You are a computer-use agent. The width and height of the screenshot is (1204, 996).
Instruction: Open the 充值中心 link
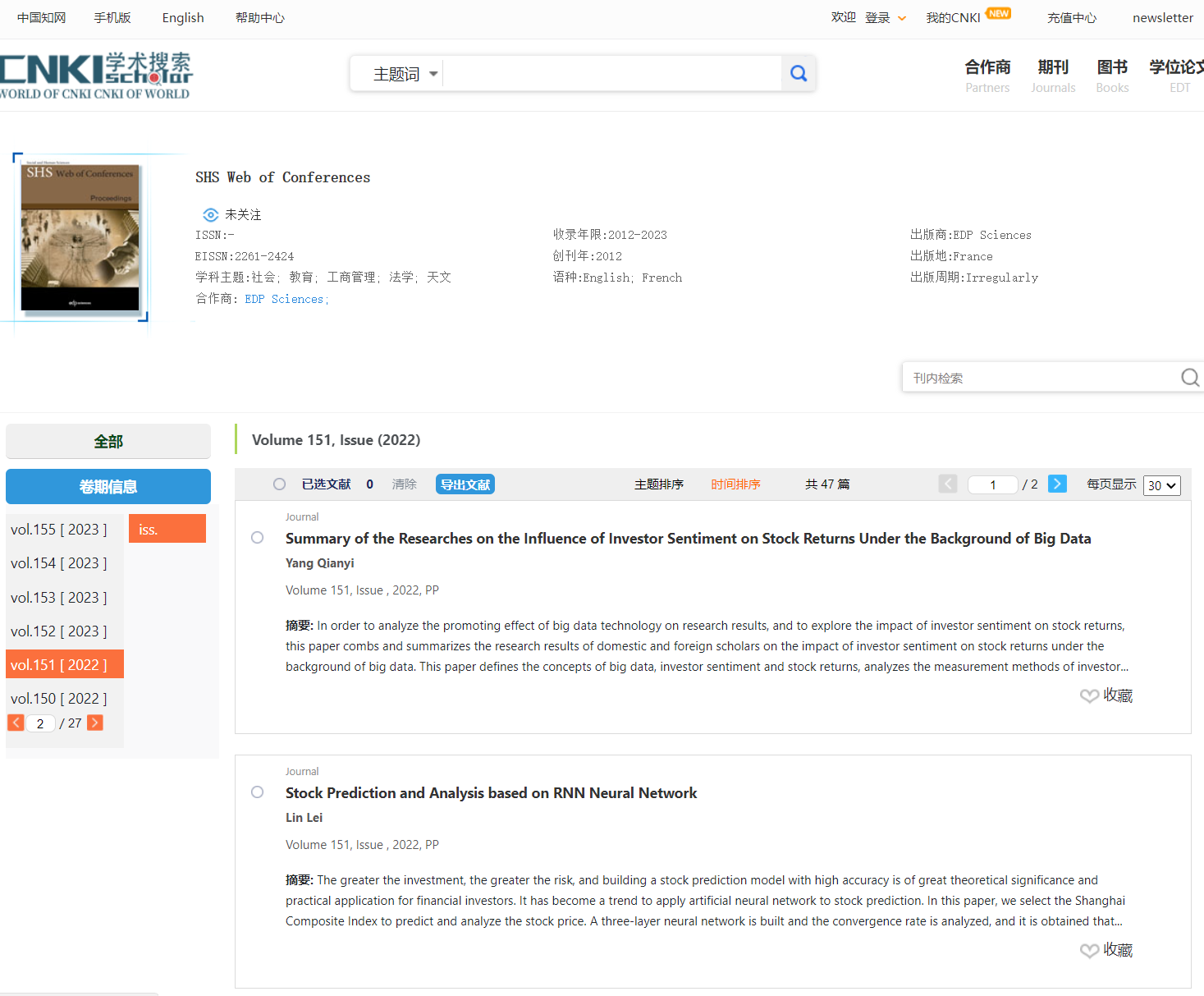click(1072, 18)
